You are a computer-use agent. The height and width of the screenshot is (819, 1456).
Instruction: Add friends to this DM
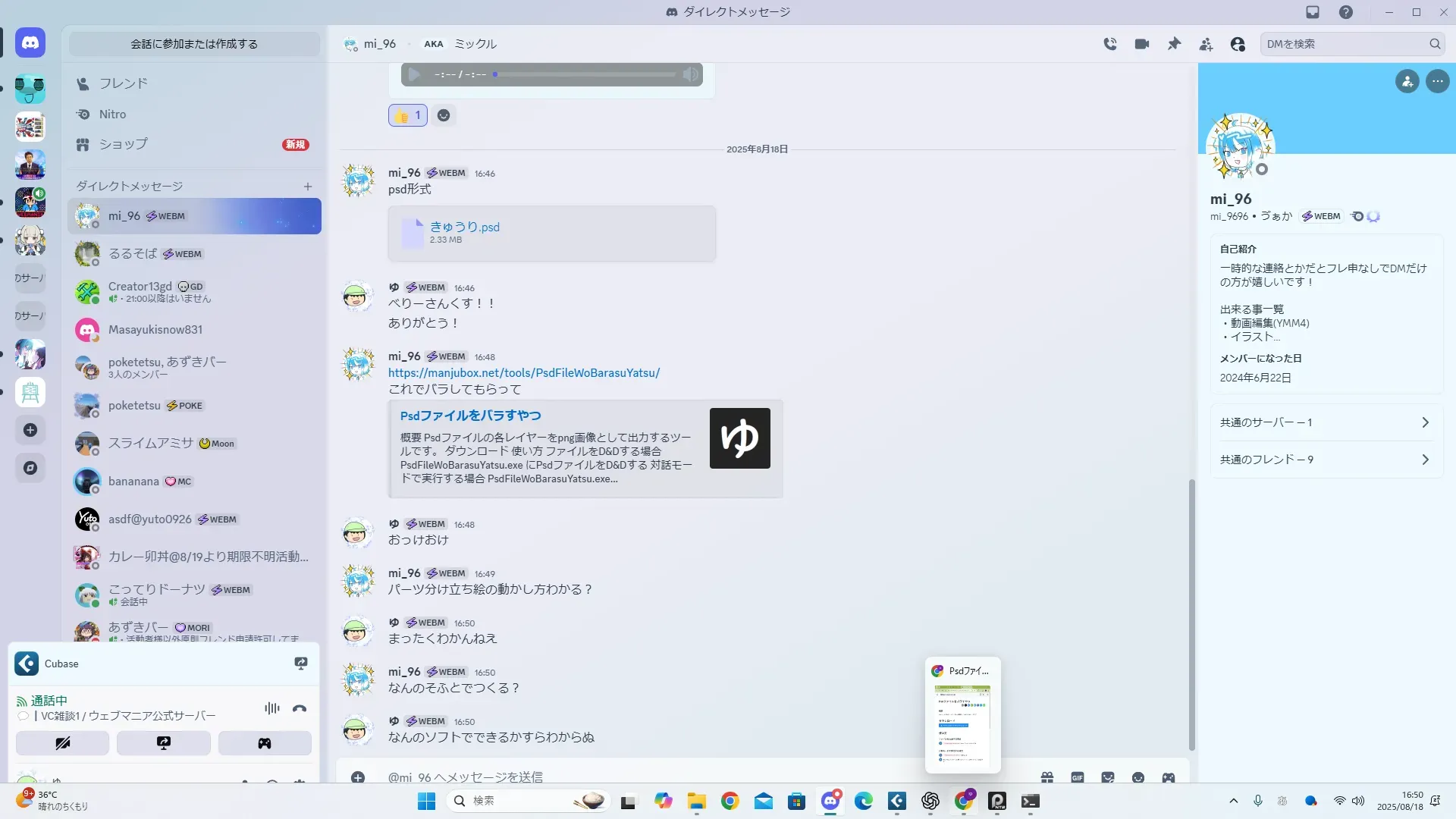coord(1206,44)
